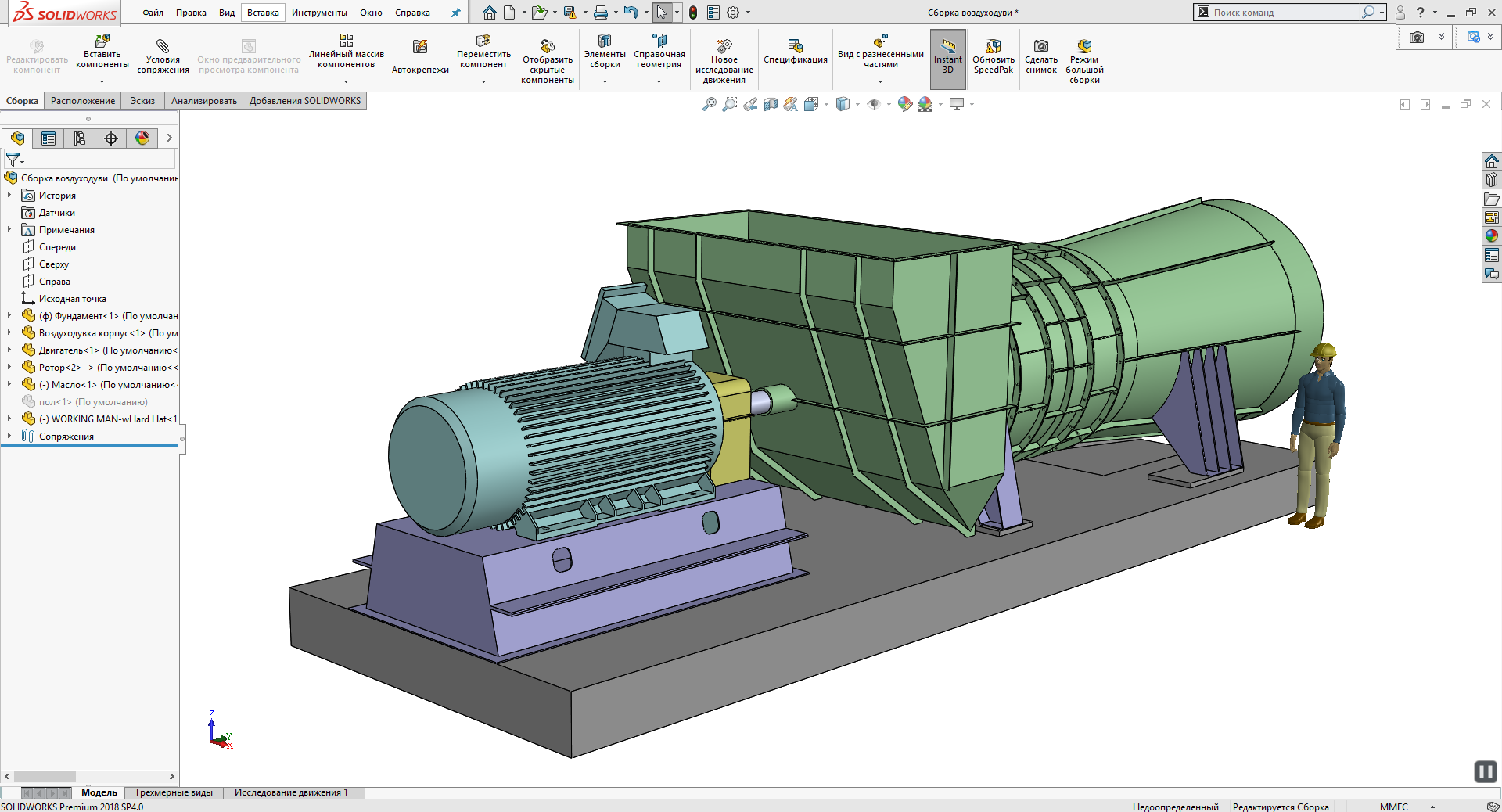Screen dimensions: 1502x812
Task: Click ММГС unit system in status bar
Action: pos(1393,807)
